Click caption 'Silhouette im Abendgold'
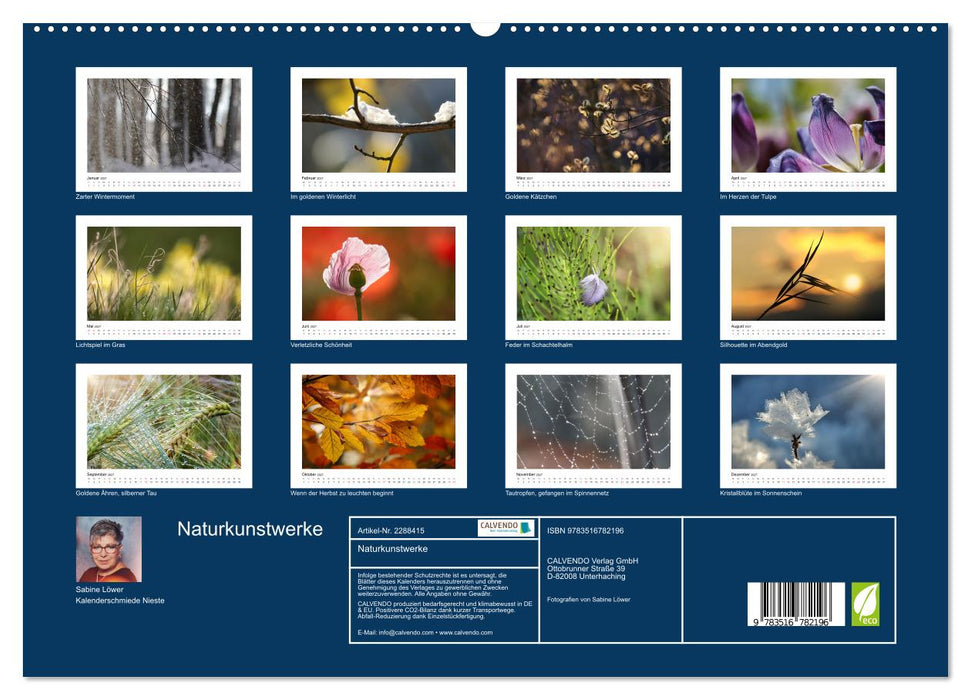 point(753,345)
